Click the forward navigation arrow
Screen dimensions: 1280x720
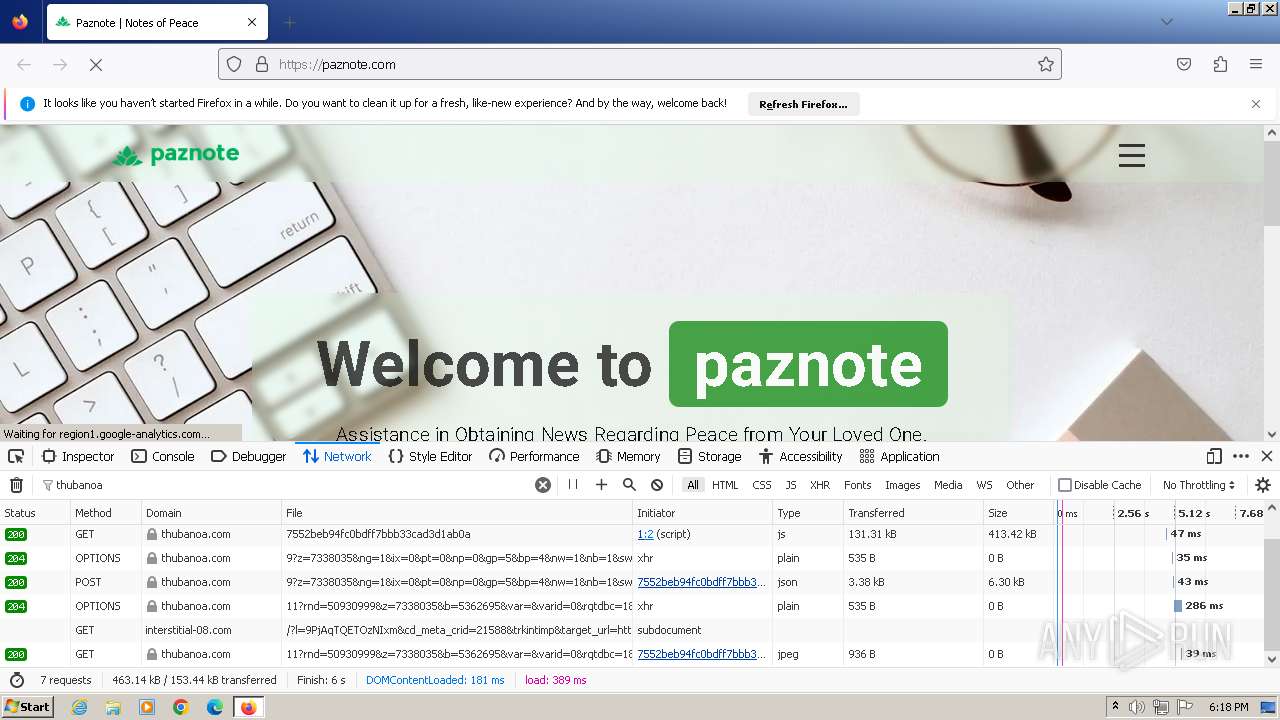click(x=60, y=64)
